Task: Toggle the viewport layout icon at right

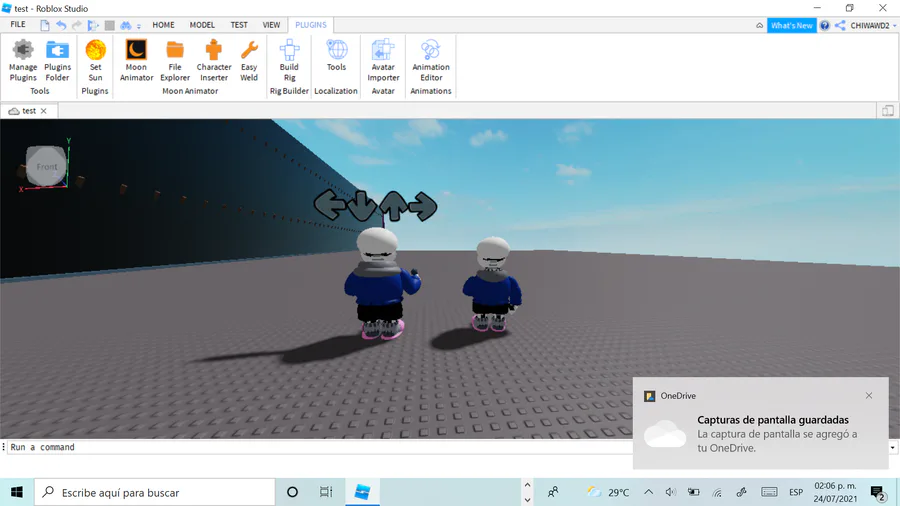Action: pos(887,111)
